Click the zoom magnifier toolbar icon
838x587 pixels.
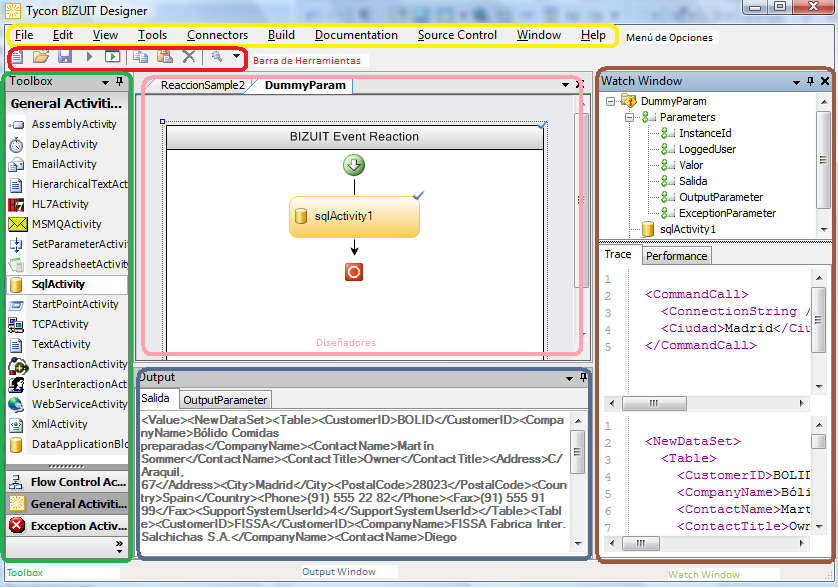(216, 56)
